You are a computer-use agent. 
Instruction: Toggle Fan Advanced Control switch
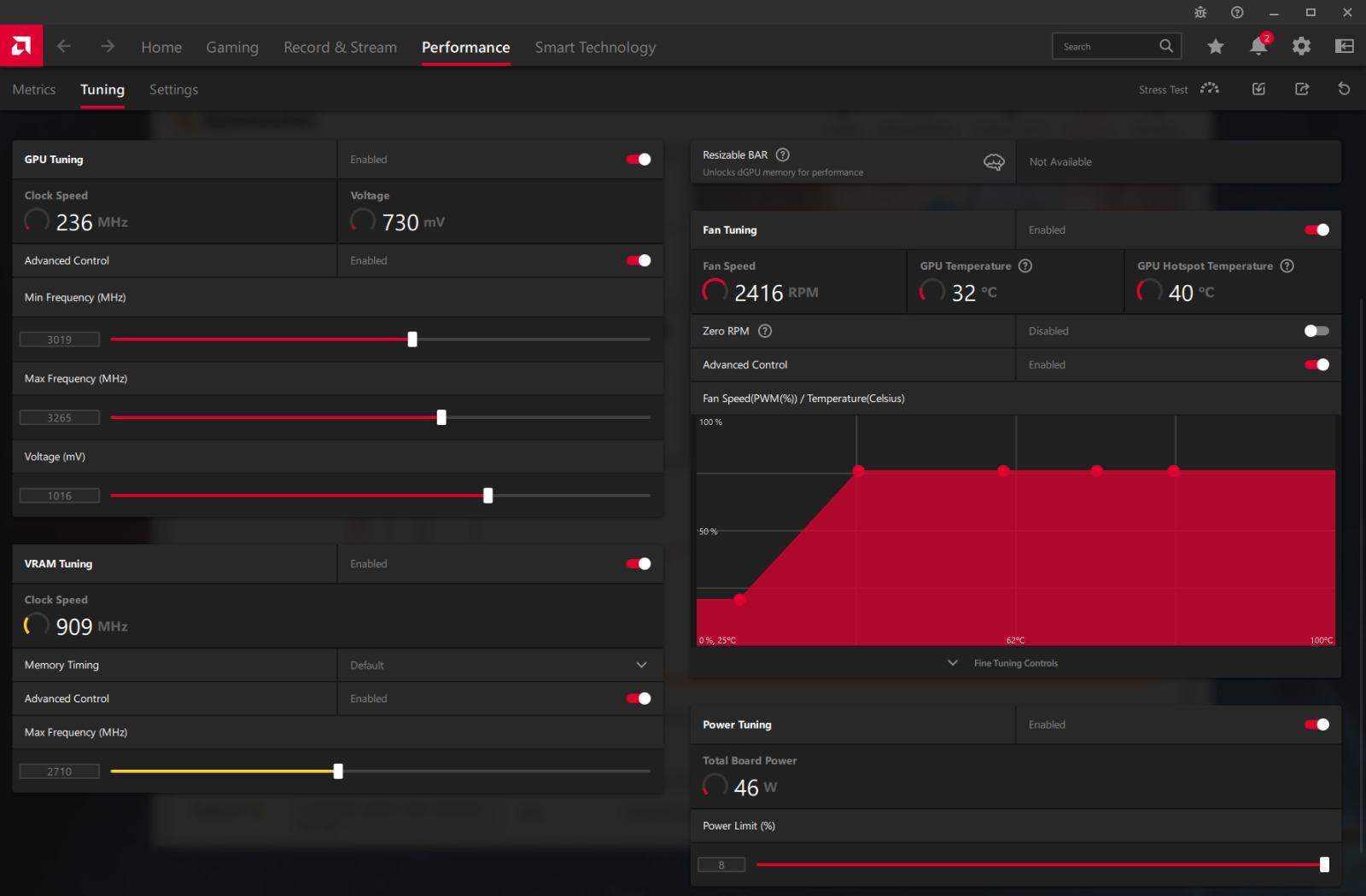click(x=1317, y=364)
